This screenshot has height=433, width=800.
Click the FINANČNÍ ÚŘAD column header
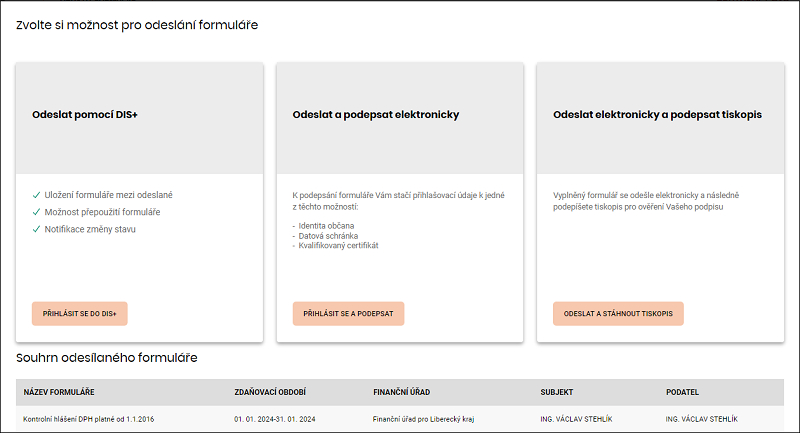click(402, 392)
